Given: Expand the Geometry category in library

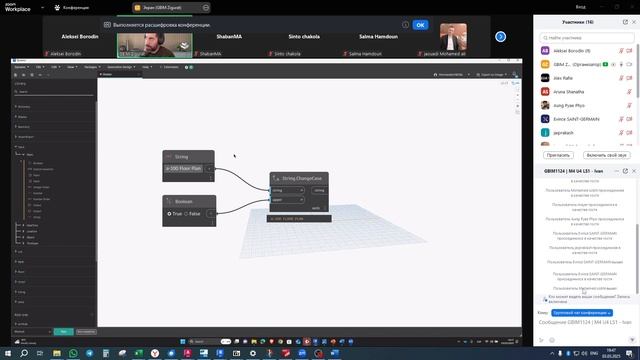Looking at the screenshot, I should (22, 127).
